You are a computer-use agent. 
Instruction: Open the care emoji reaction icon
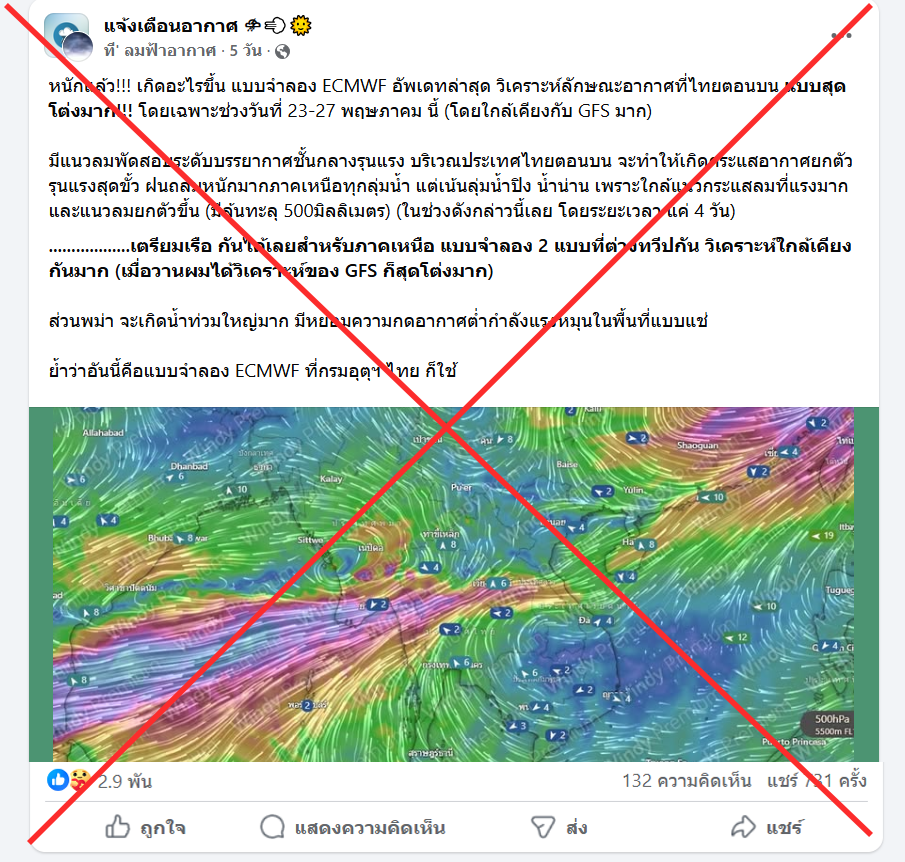(80, 781)
